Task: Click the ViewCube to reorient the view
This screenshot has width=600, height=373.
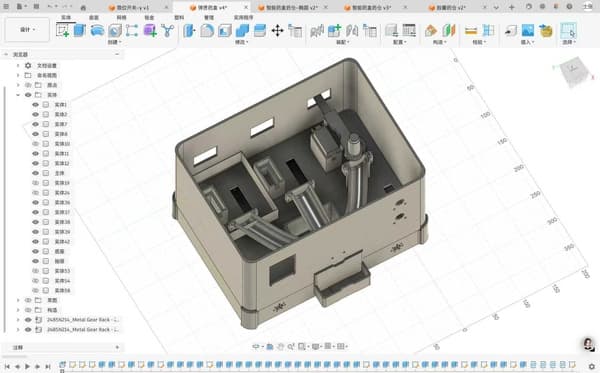Action: pos(573,71)
